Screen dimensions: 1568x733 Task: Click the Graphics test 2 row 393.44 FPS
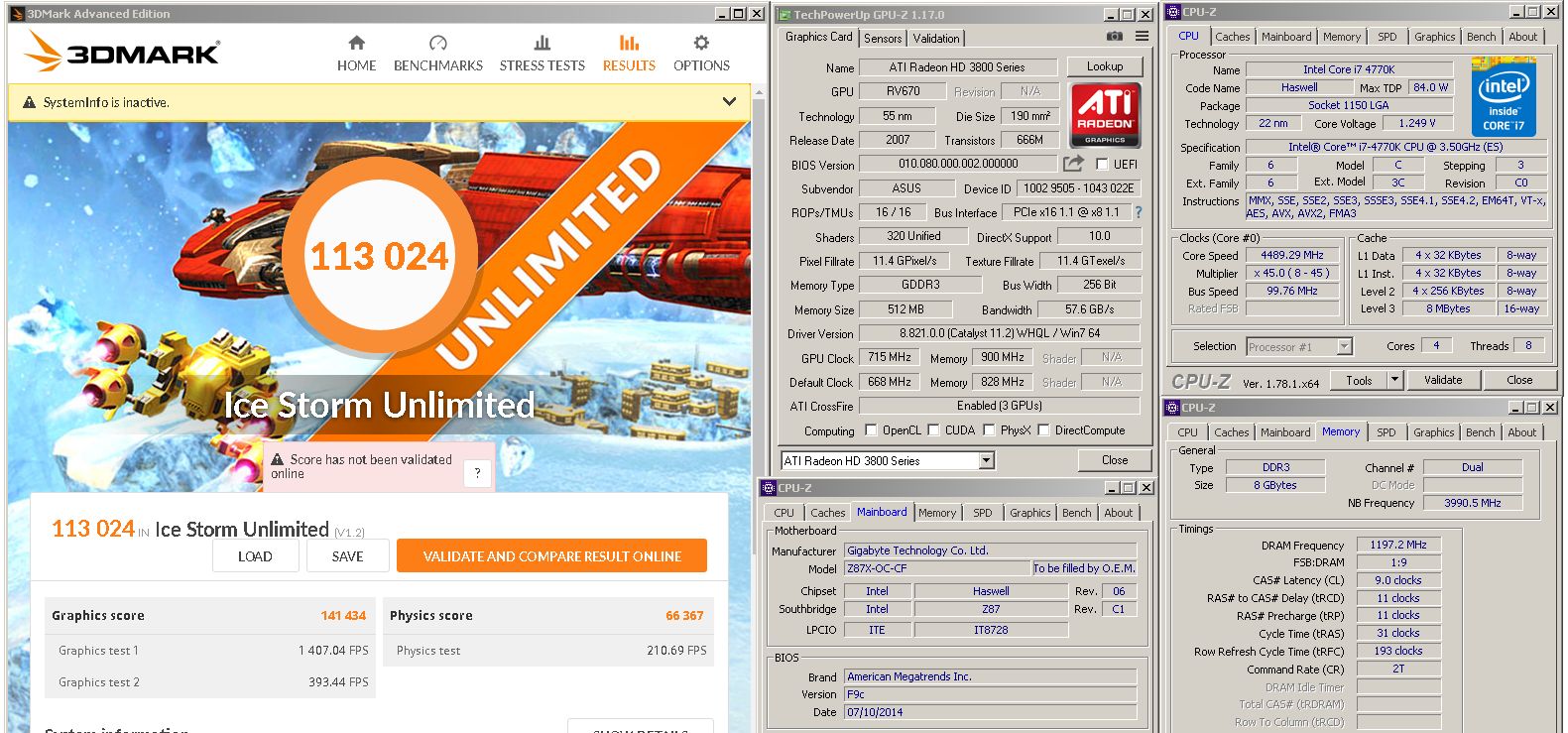211,682
